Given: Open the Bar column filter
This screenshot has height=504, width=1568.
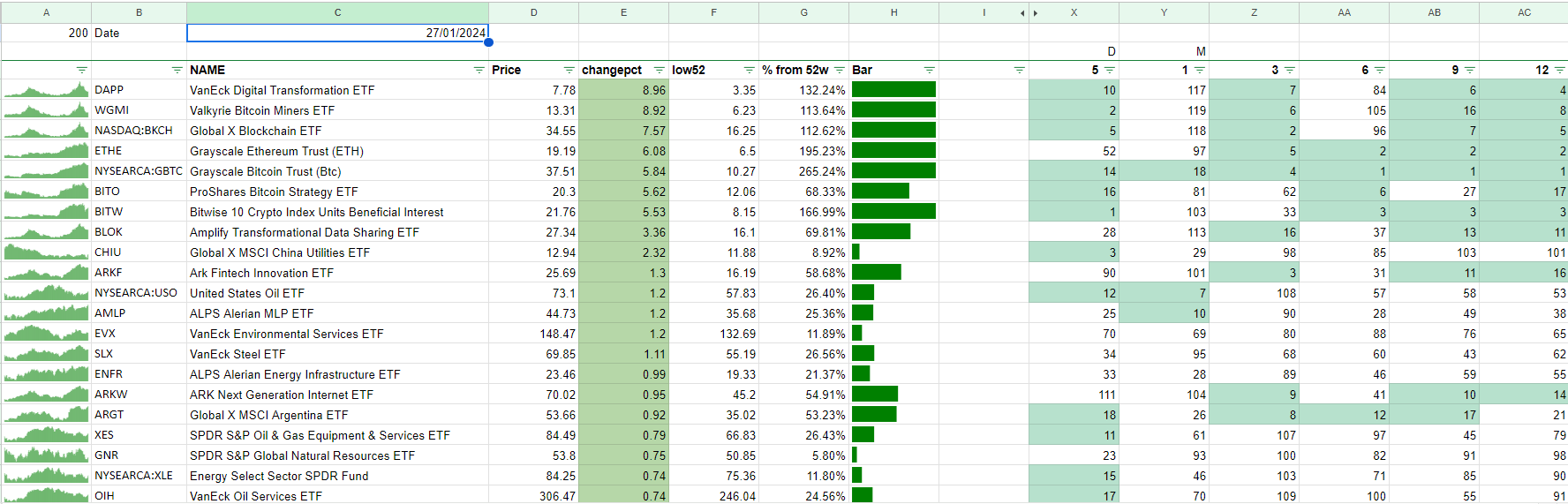Looking at the screenshot, I should coord(929,70).
